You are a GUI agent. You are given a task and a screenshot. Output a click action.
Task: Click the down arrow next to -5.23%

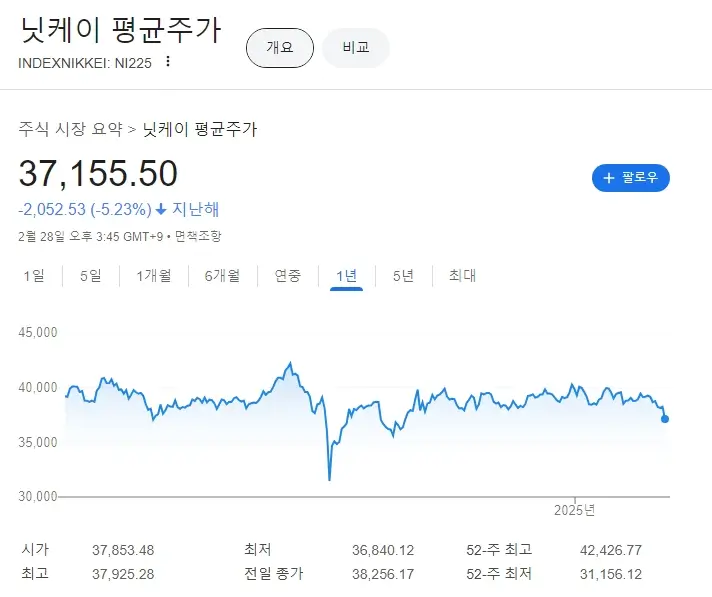pyautogui.click(x=161, y=210)
